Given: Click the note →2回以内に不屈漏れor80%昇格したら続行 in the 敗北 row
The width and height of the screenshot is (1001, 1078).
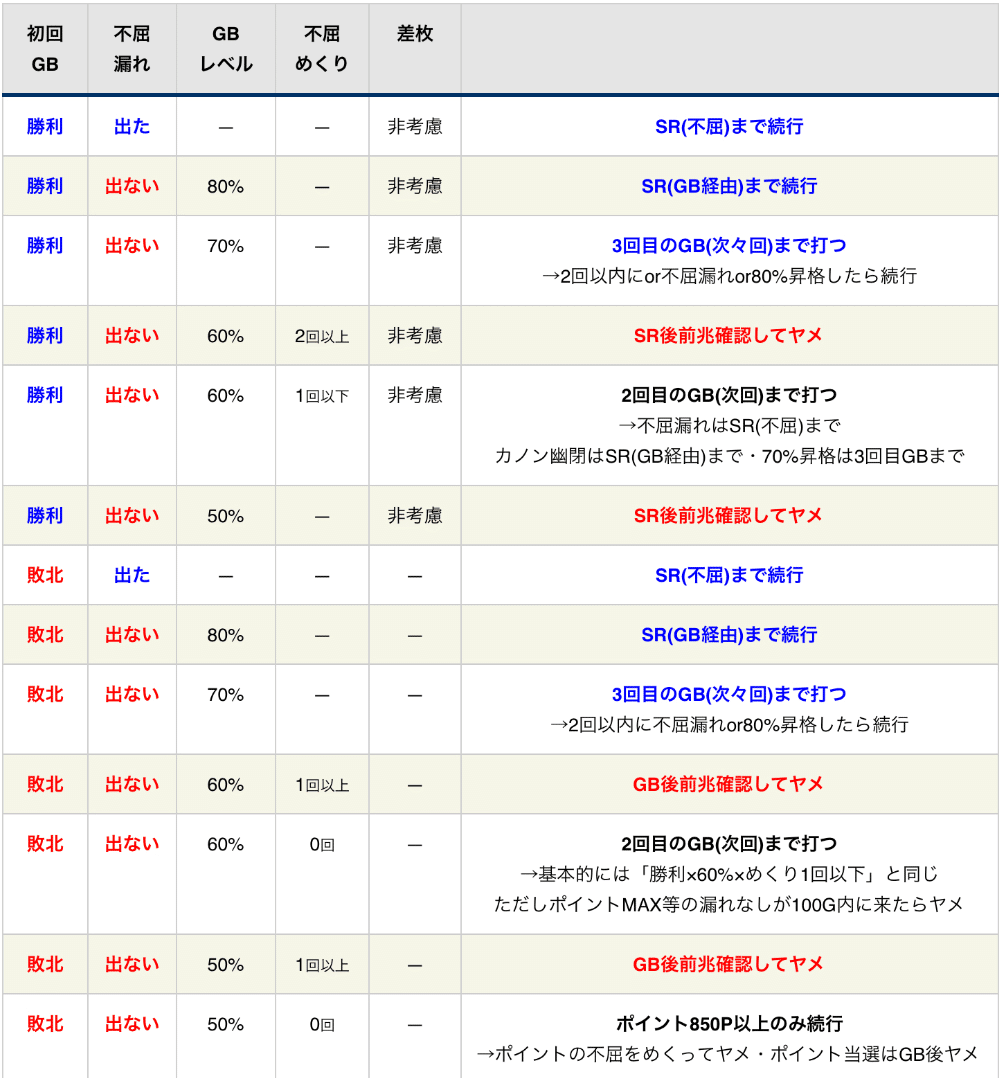Looking at the screenshot, I should [729, 725].
